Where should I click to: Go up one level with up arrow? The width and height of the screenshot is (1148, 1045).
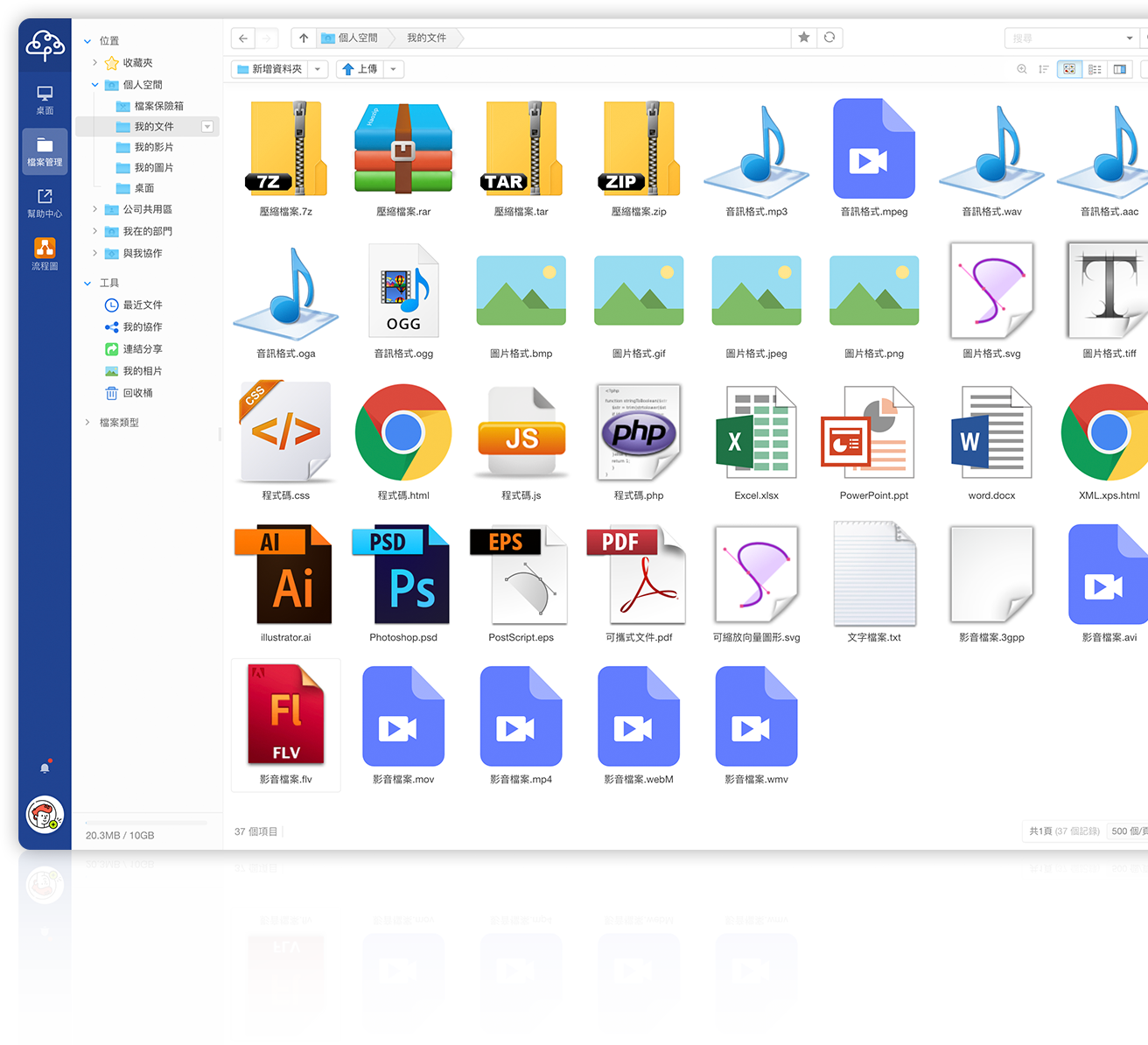pos(304,39)
